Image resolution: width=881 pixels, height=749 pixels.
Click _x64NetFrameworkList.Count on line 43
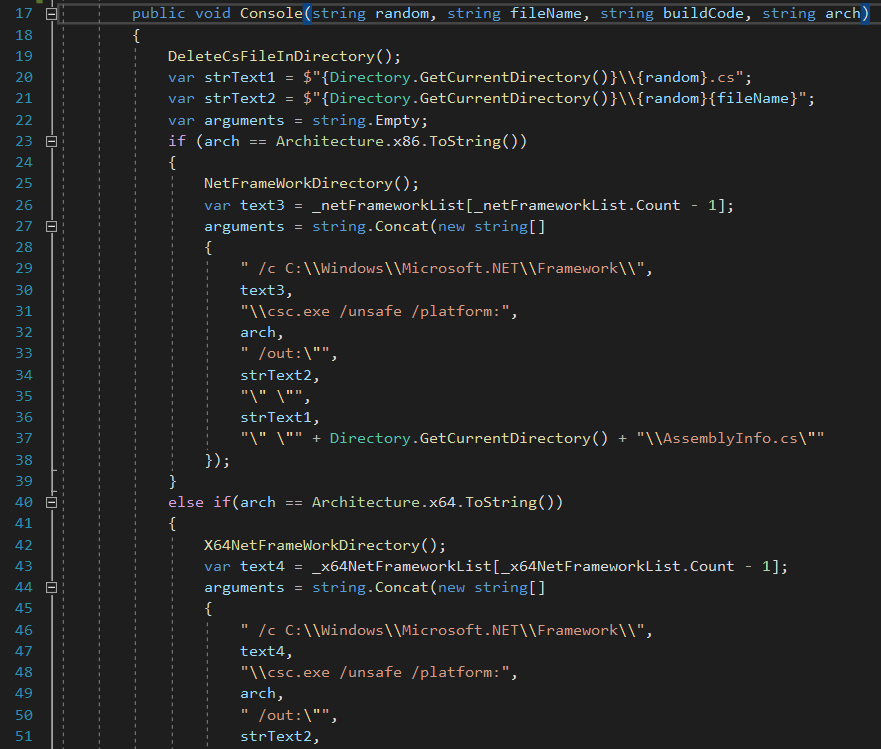617,566
